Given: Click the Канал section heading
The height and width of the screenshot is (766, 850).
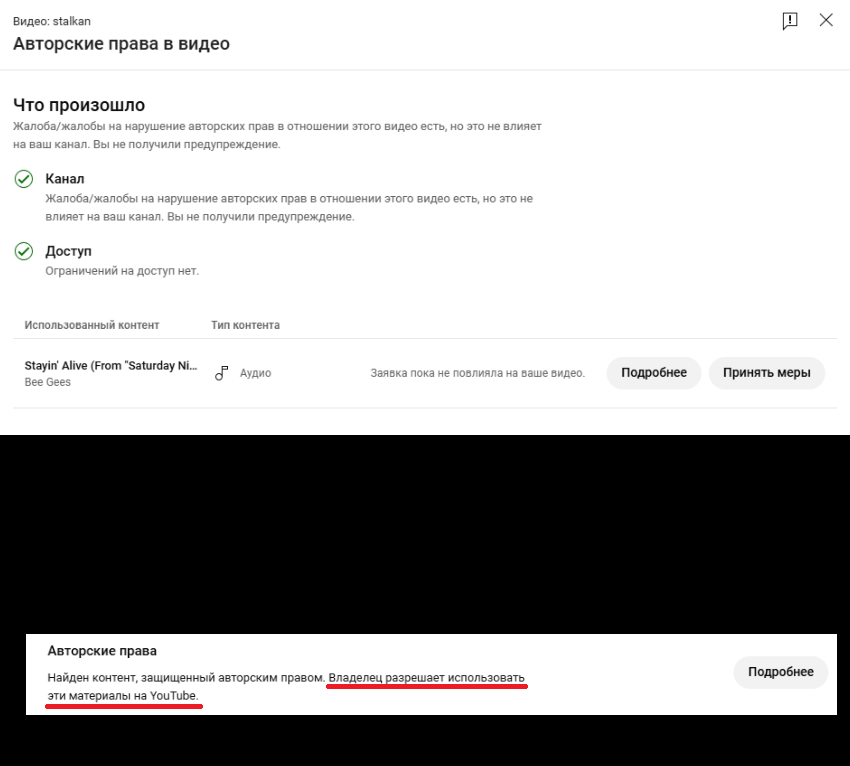Looking at the screenshot, I should (65, 179).
